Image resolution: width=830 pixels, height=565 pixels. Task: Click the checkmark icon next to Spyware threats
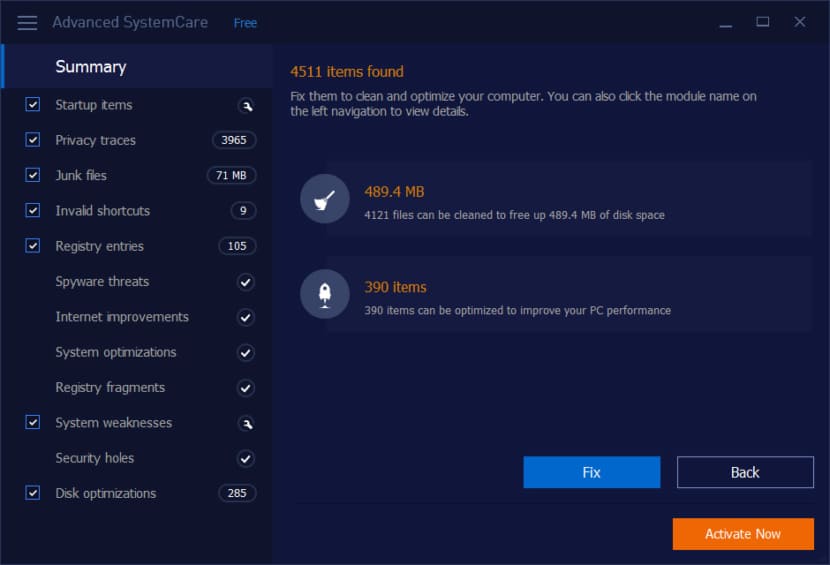246,282
